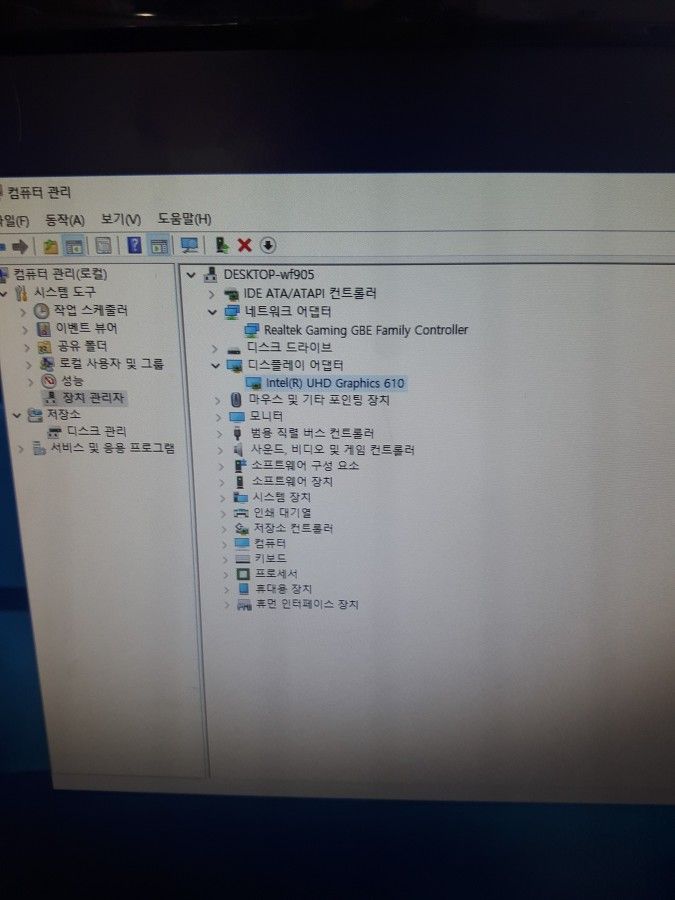The image size is (675, 900).
Task: Collapse the 저장소 node
Action: (x=17, y=415)
